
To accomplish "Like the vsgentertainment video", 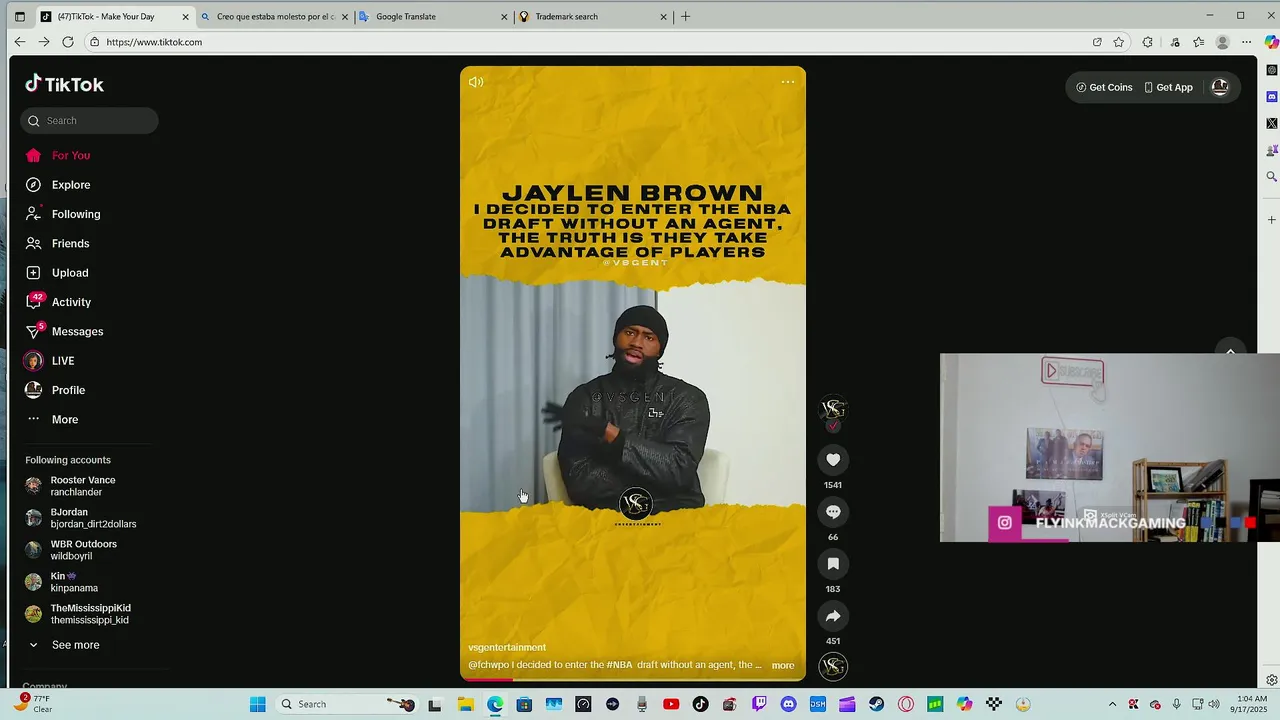I will pyautogui.click(x=833, y=460).
